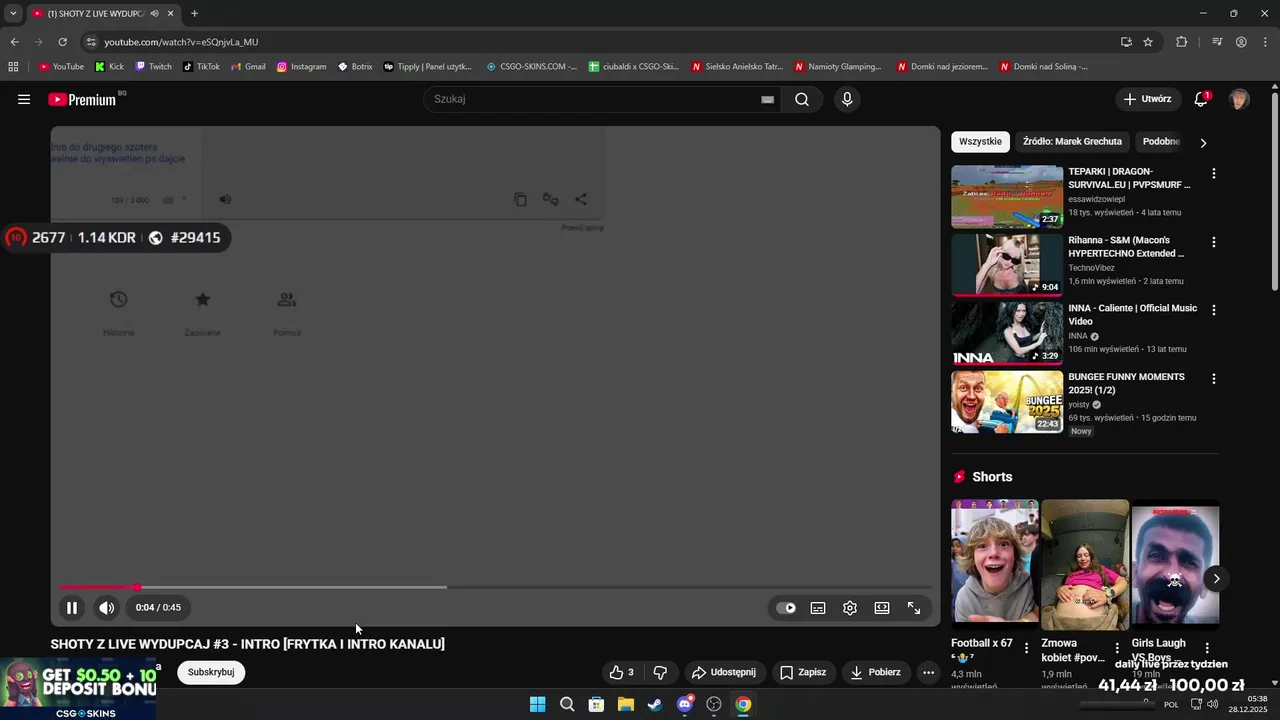1280x720 pixels.
Task: Play the Rihanna S&M thumbnail
Action: (1007, 265)
